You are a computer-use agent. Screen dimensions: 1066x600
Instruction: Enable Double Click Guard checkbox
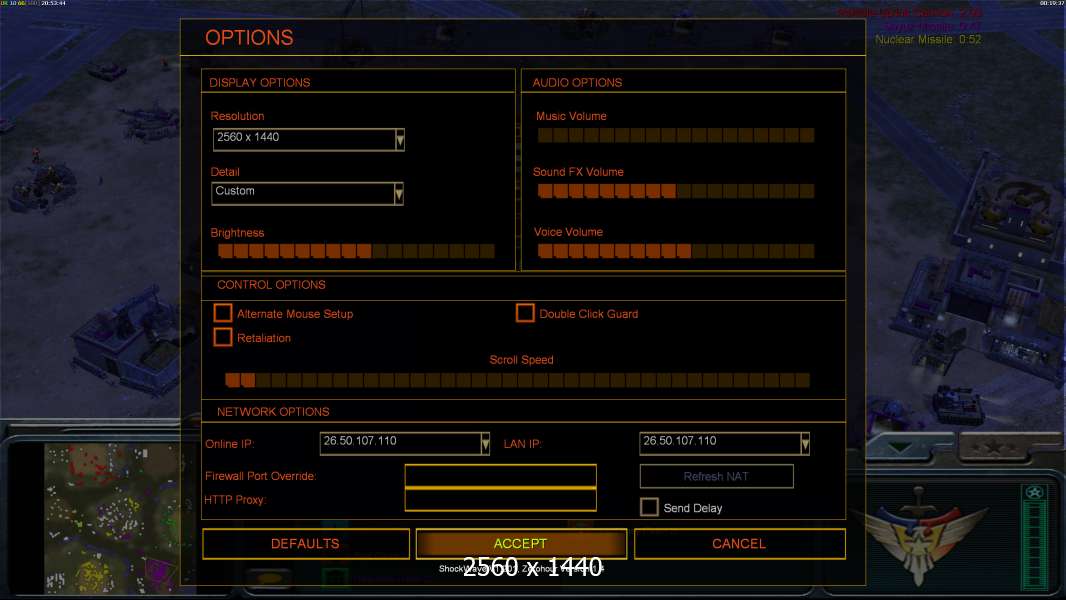[525, 313]
